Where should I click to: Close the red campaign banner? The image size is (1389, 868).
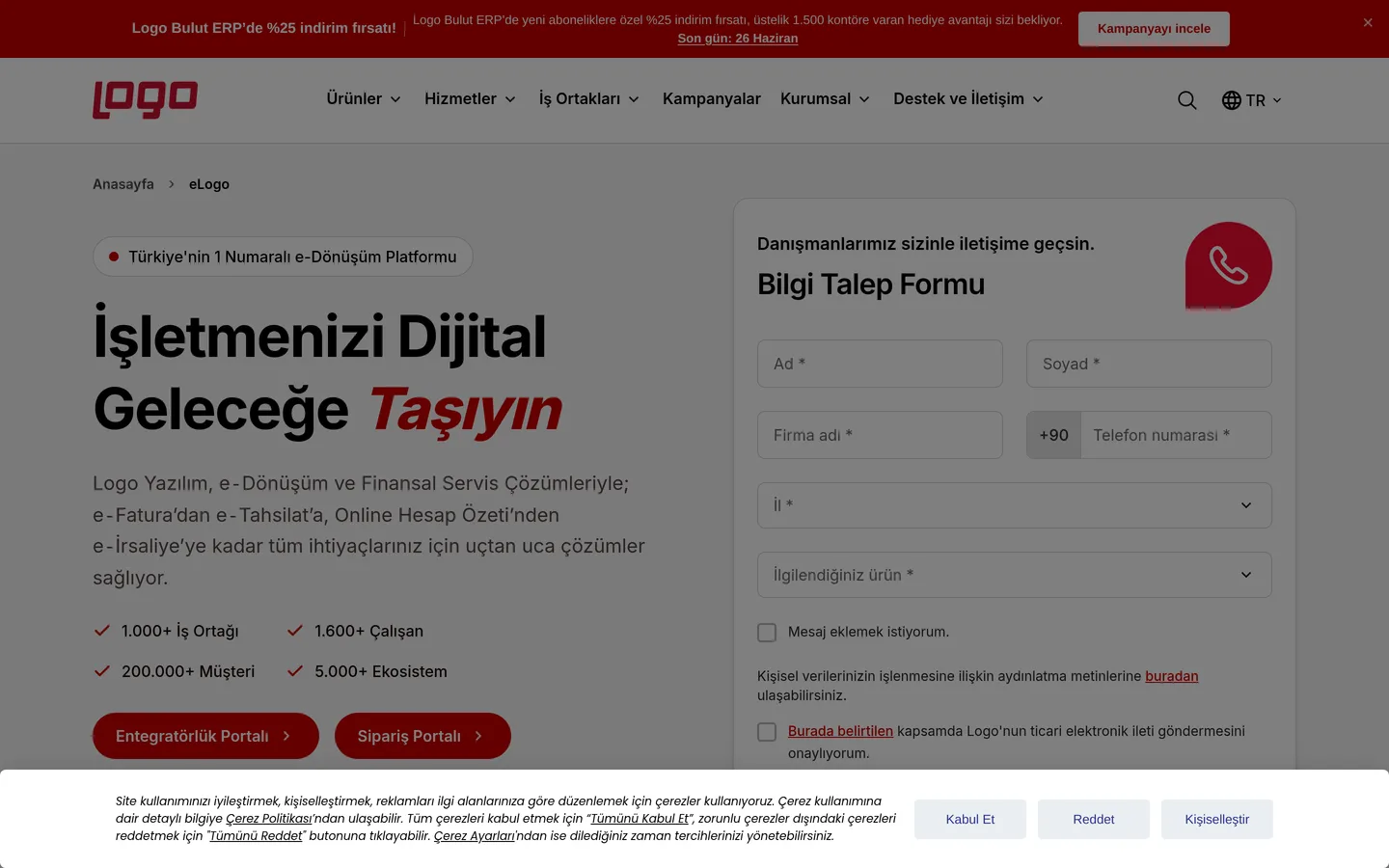(1368, 22)
